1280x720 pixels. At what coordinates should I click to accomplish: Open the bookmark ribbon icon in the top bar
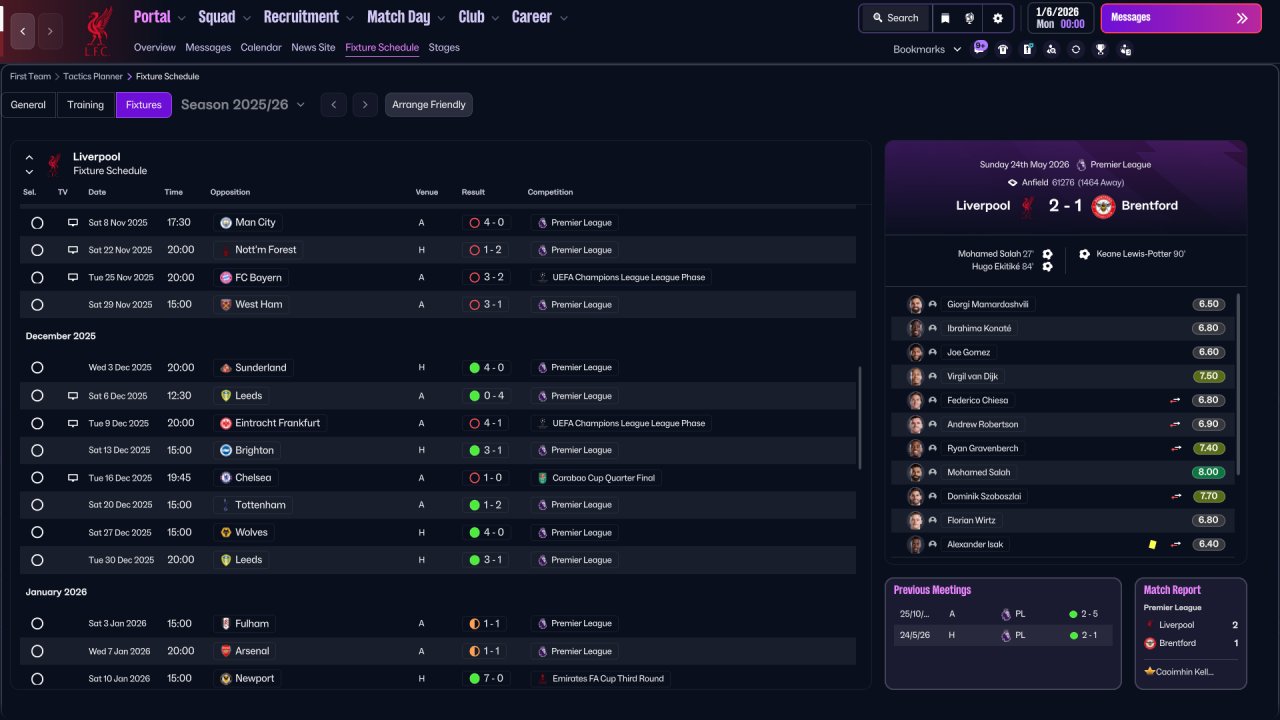coord(945,18)
